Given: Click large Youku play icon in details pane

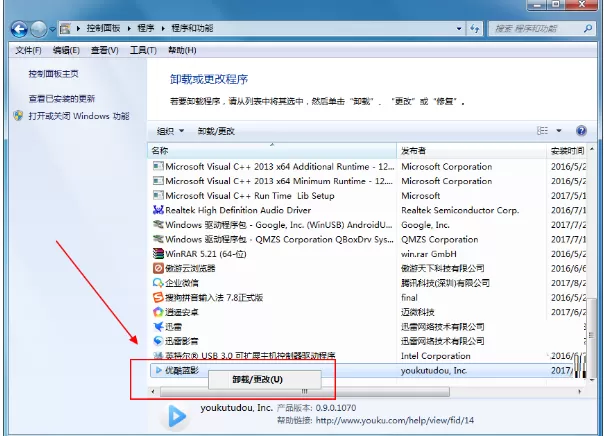Looking at the screenshot, I should click(x=176, y=416).
